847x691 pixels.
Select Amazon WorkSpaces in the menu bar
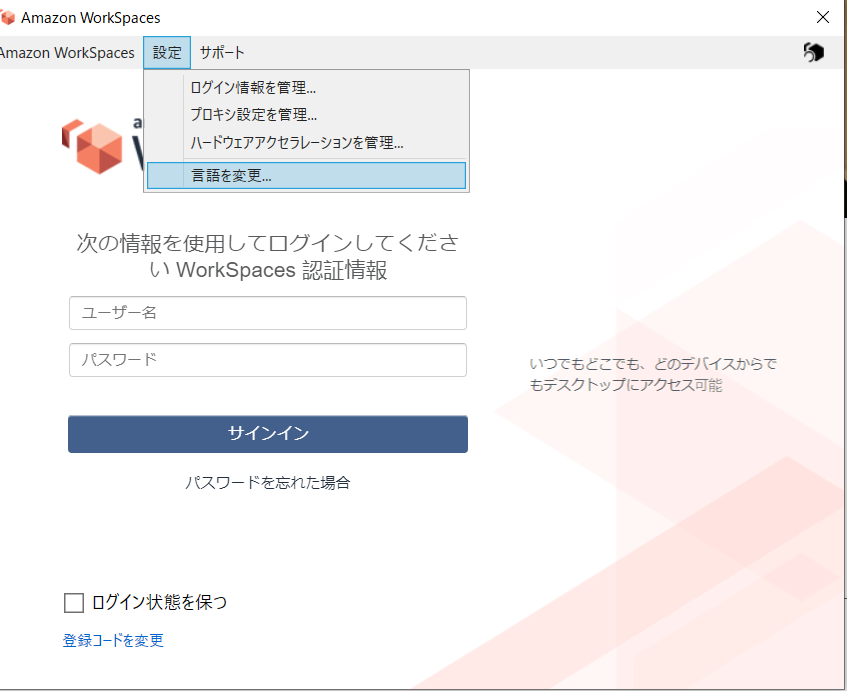[67, 52]
